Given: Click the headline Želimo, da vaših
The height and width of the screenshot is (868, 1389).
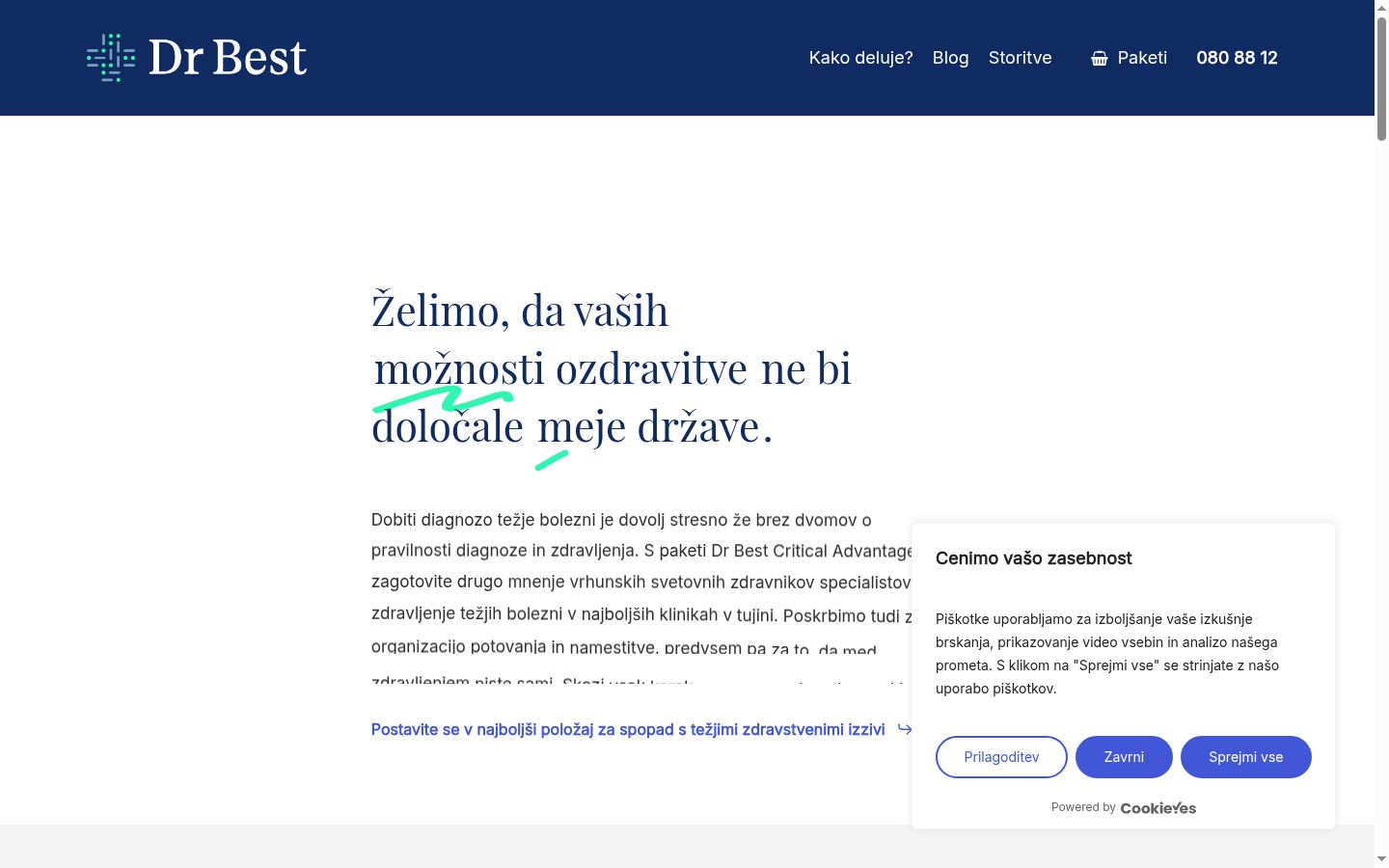Looking at the screenshot, I should pyautogui.click(x=520, y=311).
